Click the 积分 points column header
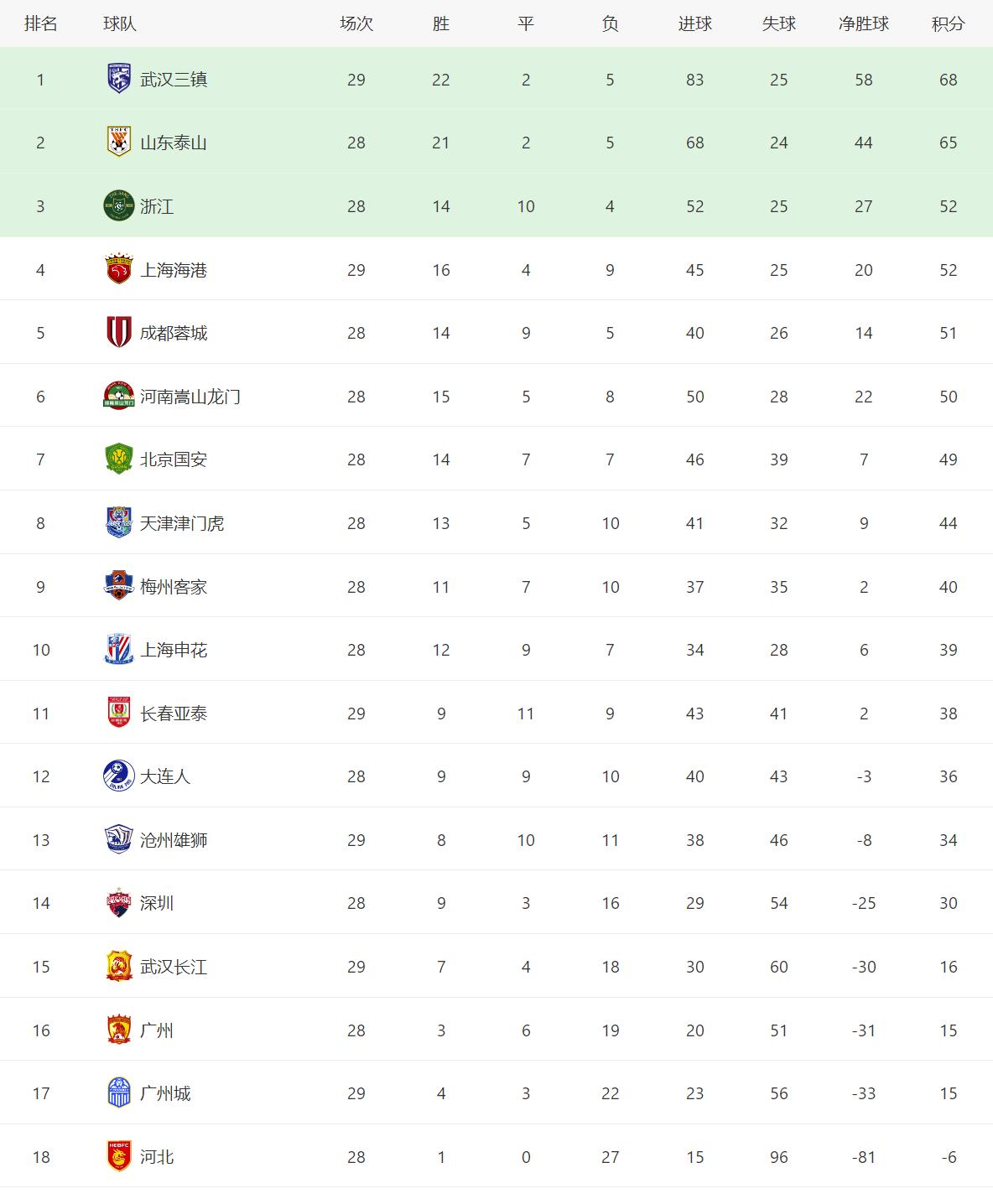This screenshot has width=993, height=1204. 948,23
